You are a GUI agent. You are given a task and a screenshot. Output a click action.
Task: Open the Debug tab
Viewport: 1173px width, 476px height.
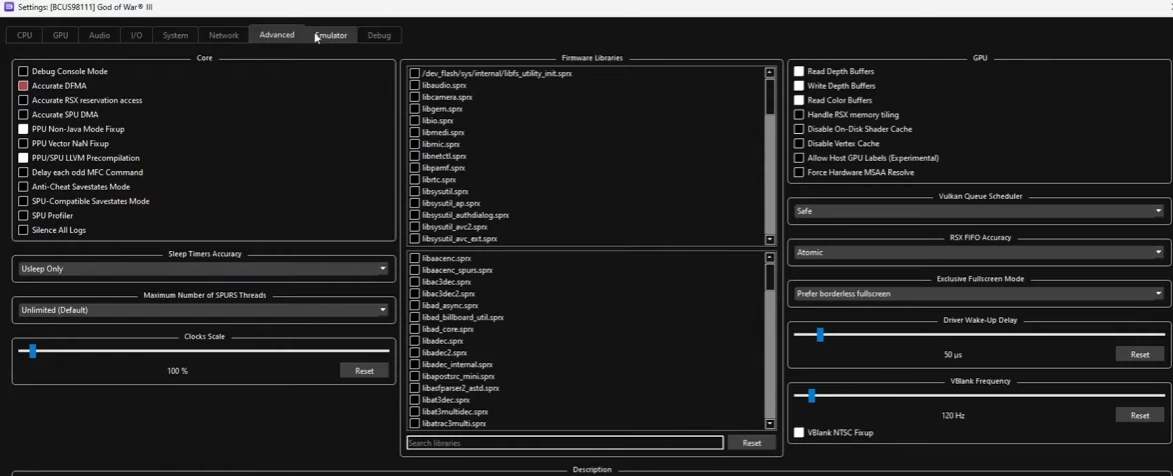click(x=379, y=35)
